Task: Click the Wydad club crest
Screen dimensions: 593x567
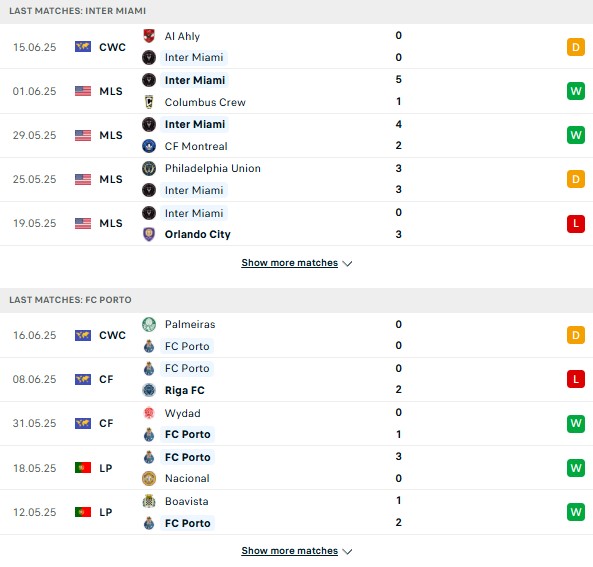Action: tap(149, 413)
